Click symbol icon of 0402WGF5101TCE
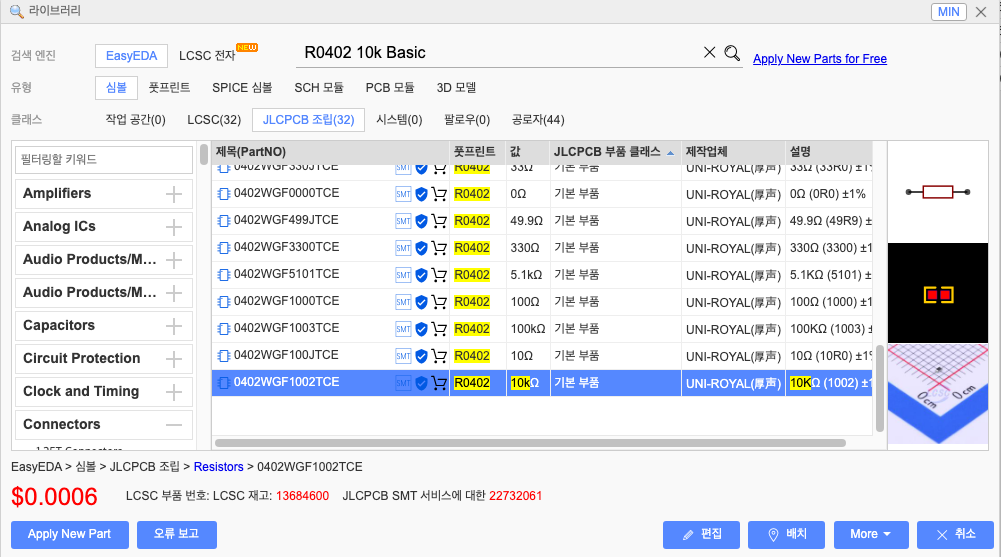Screen dimensions: 1001x557 [x=223, y=275]
